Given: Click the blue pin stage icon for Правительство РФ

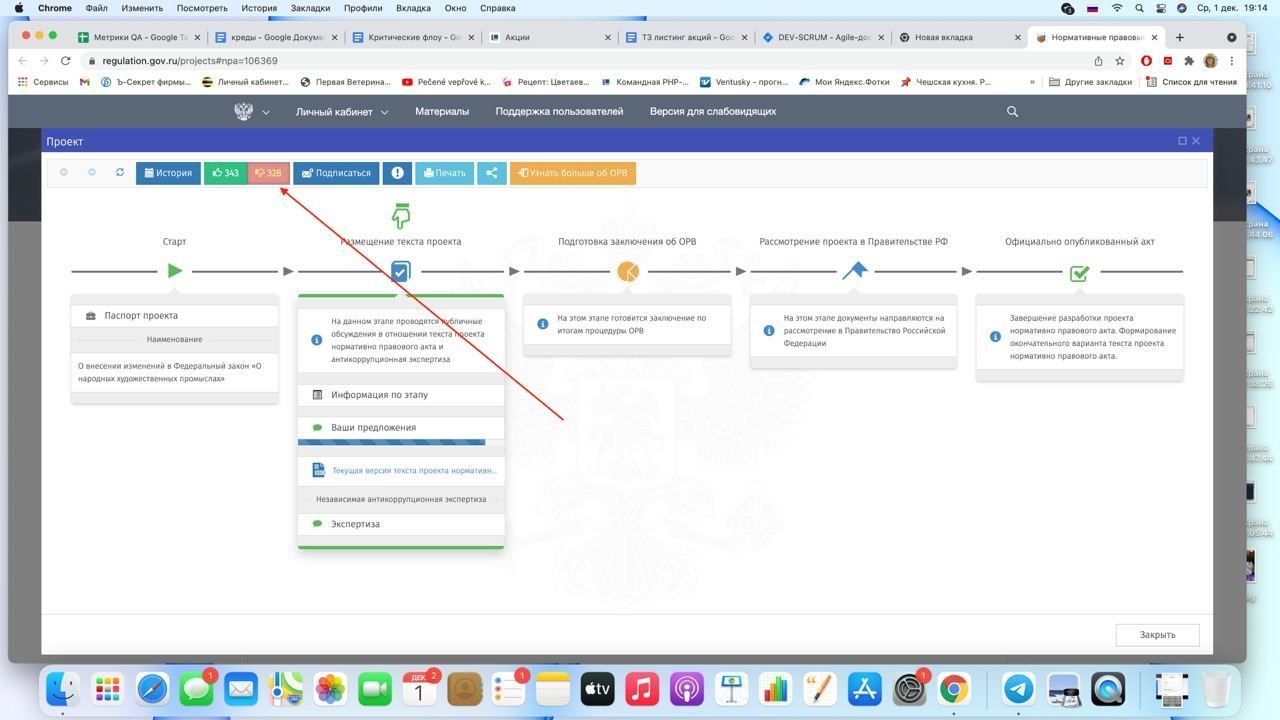Looking at the screenshot, I should point(854,271).
